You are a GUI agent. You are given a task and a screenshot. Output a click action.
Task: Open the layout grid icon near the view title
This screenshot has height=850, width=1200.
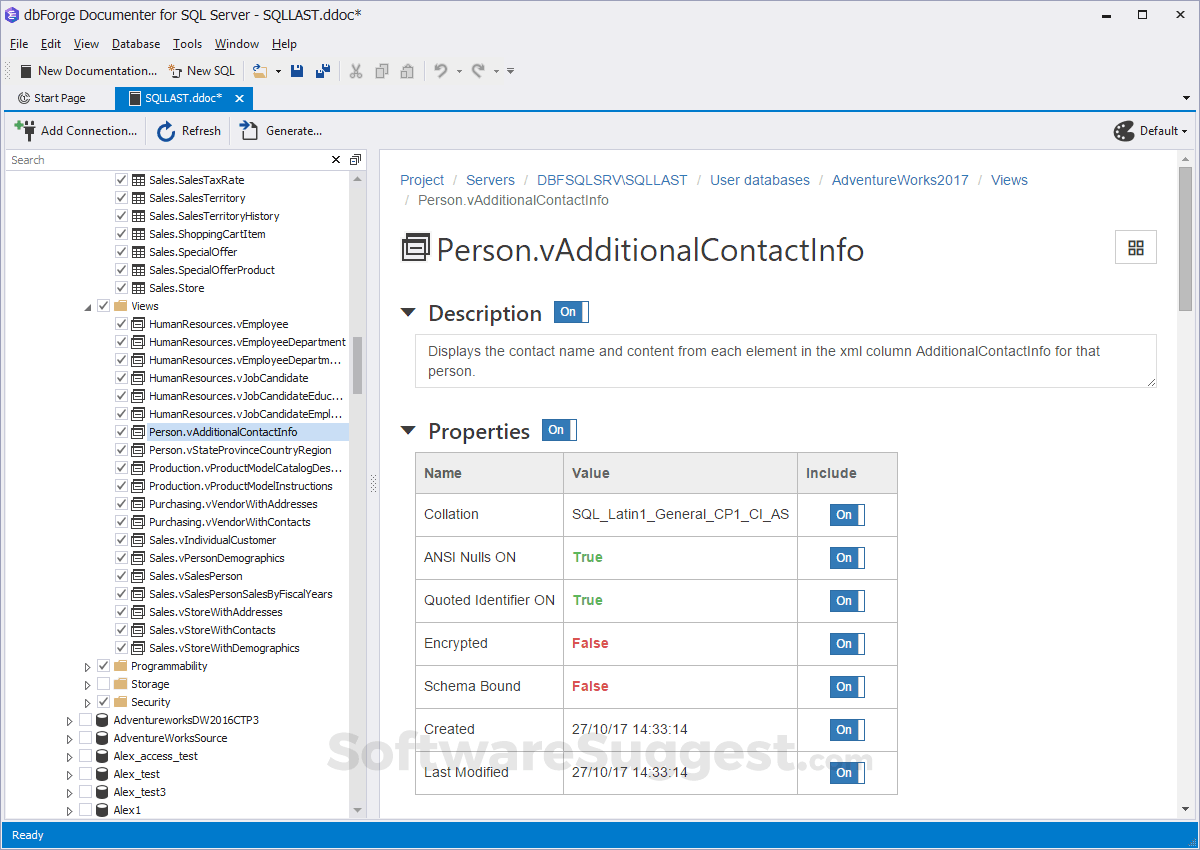[1135, 247]
